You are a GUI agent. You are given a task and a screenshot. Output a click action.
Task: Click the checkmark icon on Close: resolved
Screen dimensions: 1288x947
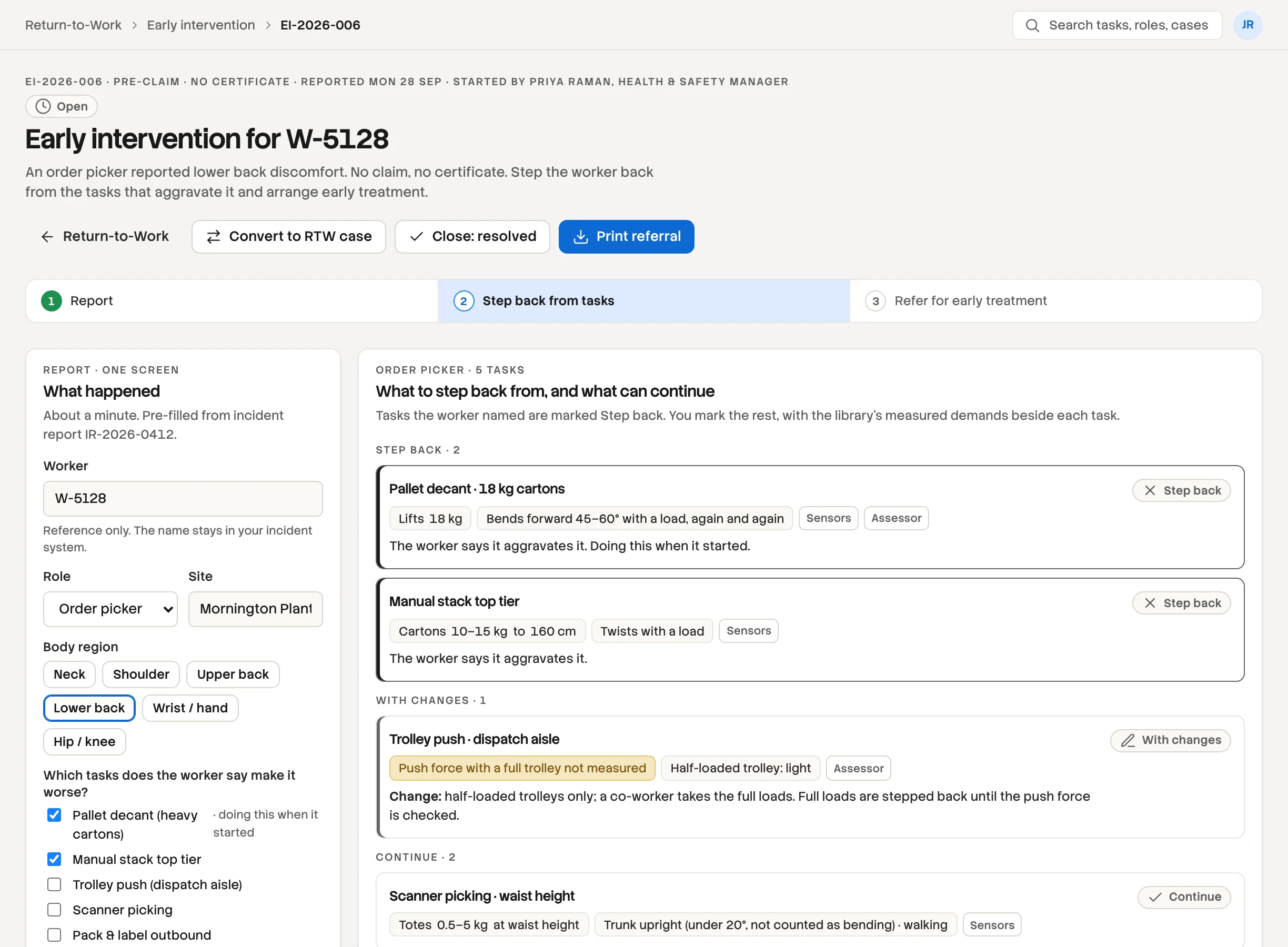point(417,237)
